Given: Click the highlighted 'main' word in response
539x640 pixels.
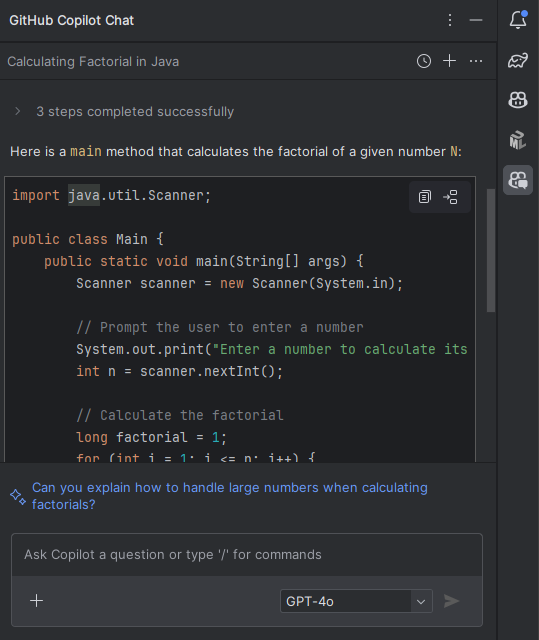Looking at the screenshot, I should pos(86,151).
